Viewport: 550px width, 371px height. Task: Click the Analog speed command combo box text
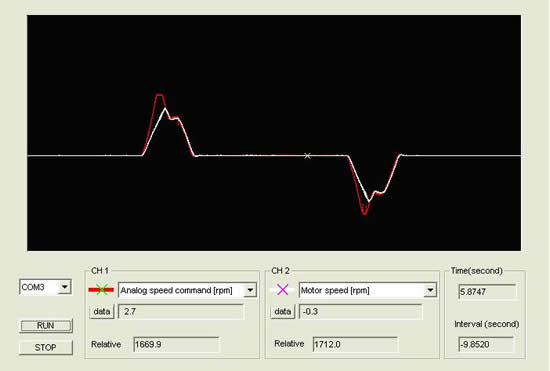[176, 290]
